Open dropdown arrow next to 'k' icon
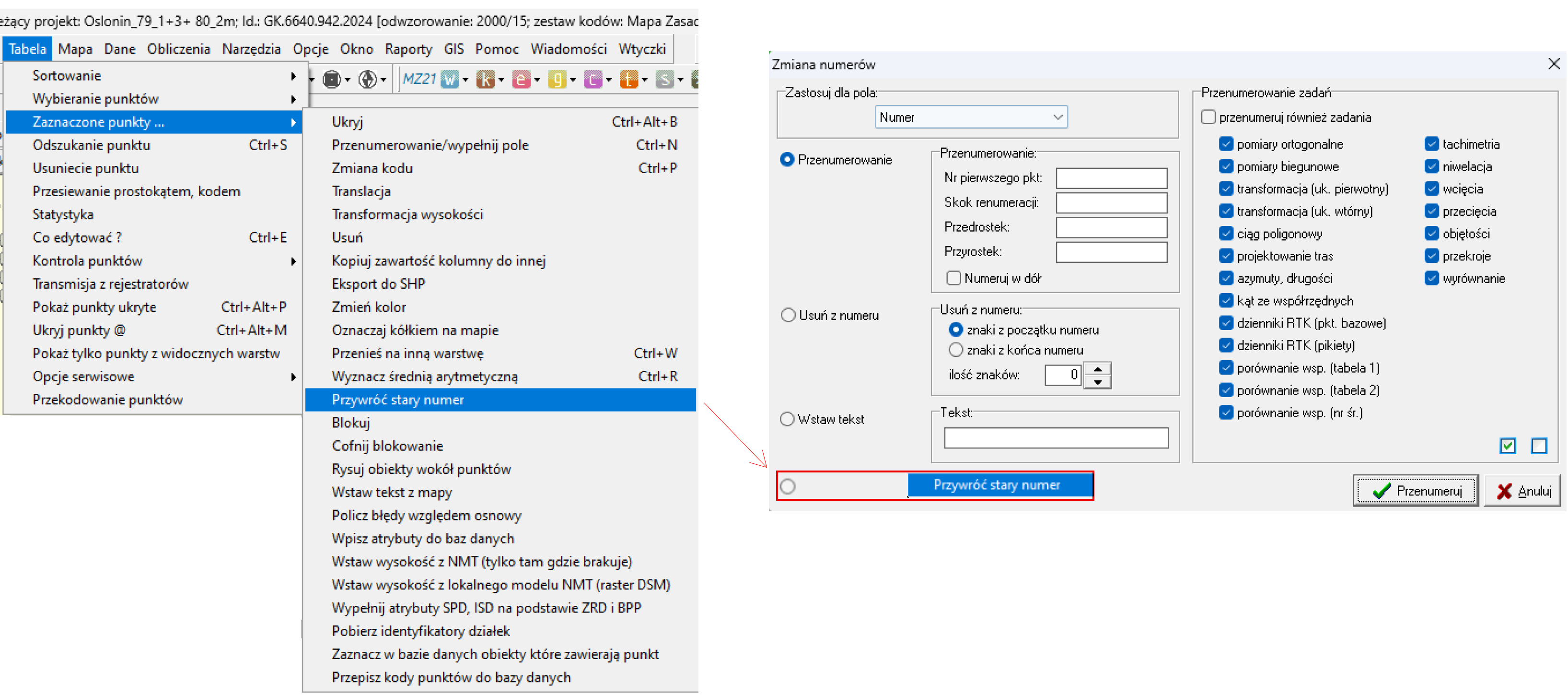 click(x=501, y=80)
